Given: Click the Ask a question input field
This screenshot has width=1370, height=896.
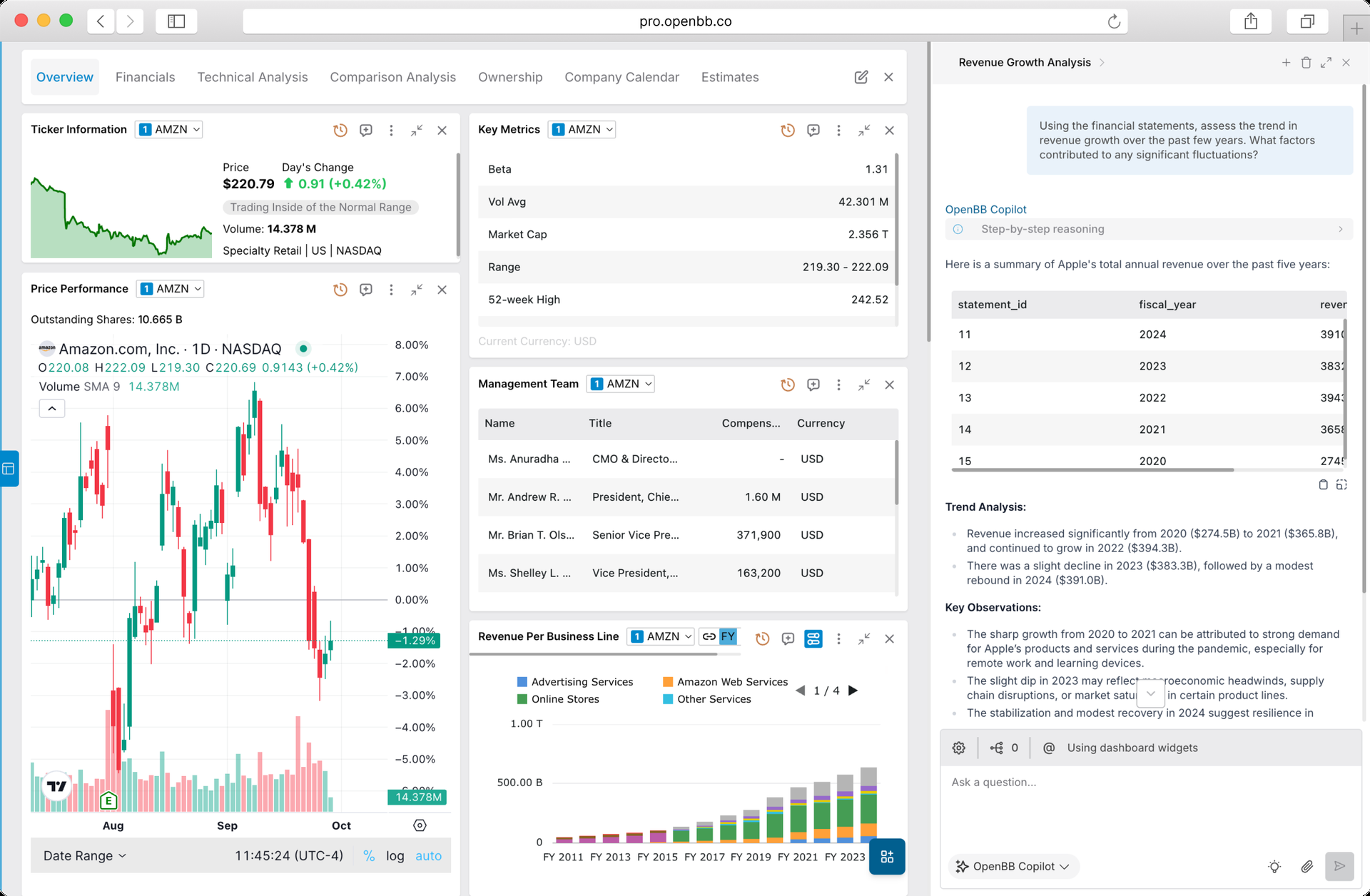Looking at the screenshot, I should click(x=1150, y=806).
